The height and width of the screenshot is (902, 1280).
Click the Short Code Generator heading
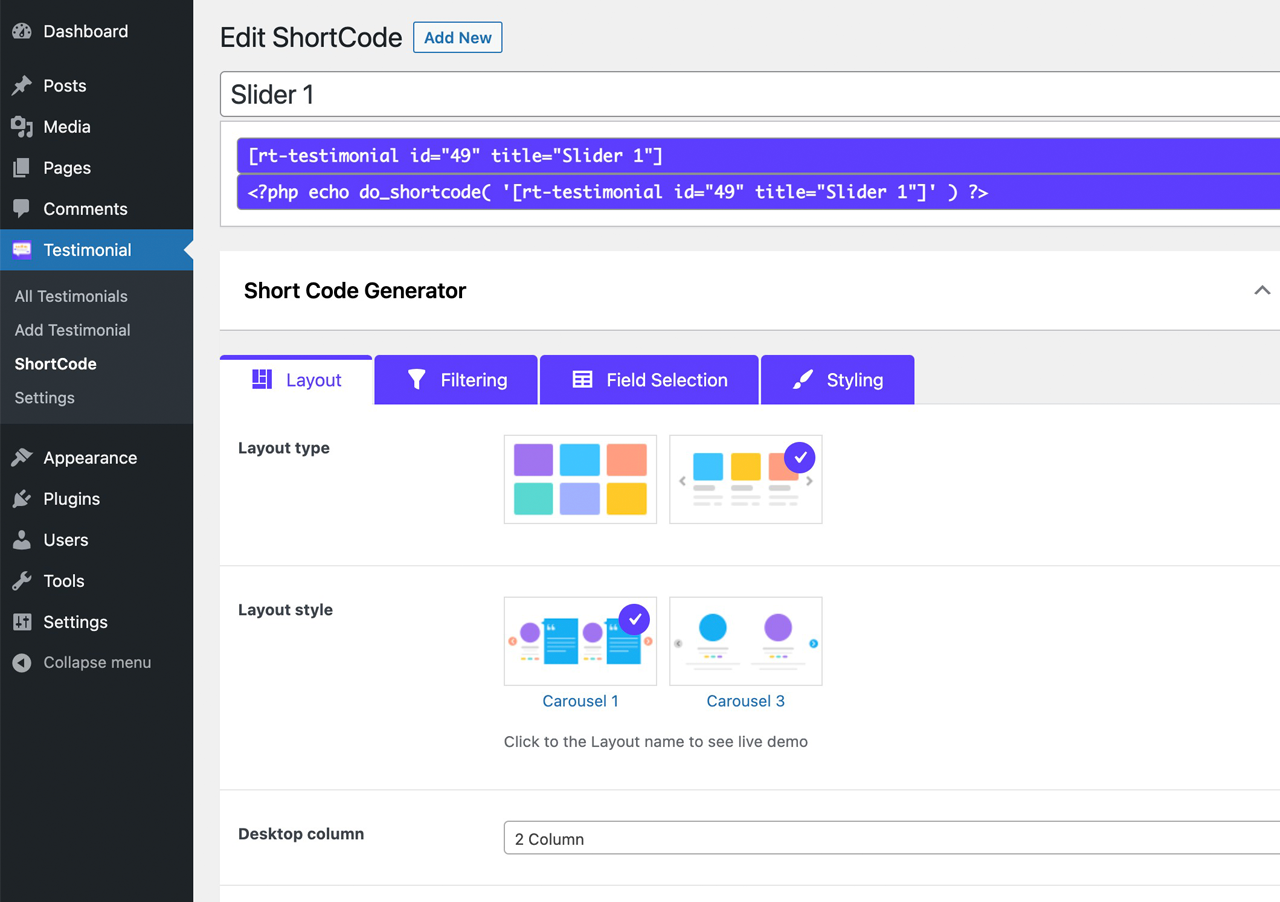[355, 291]
